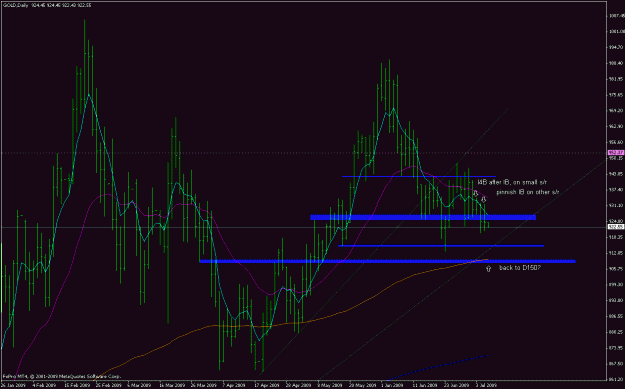Click the '16 Mar 2009' date label

[x=171, y=385]
